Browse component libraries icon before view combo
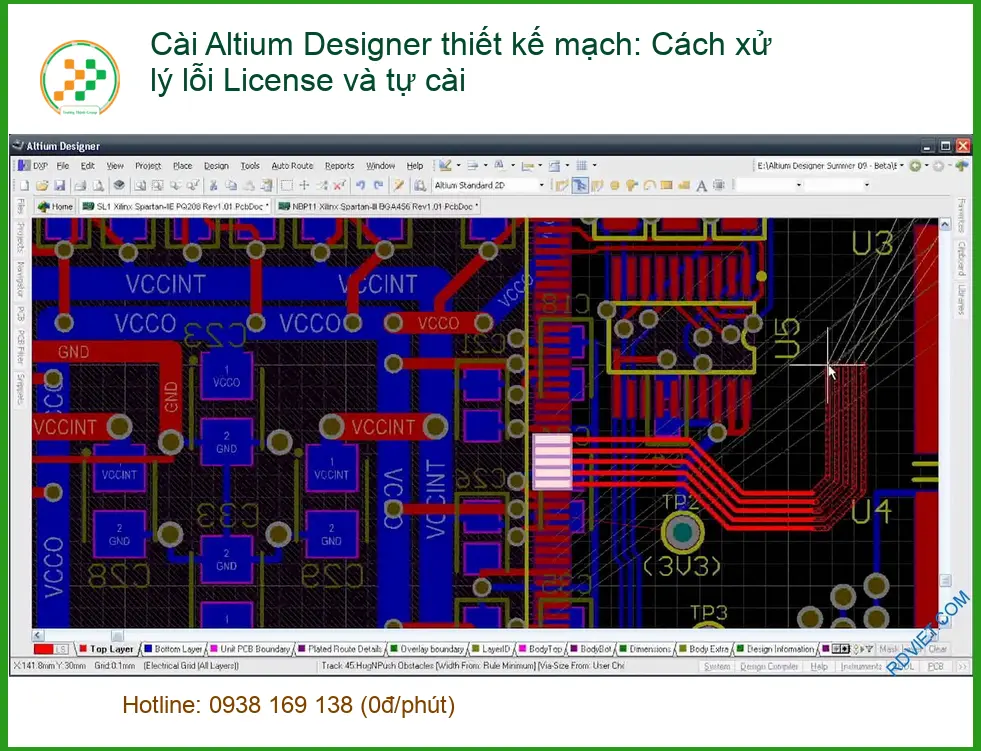This screenshot has width=981, height=751. (420, 185)
